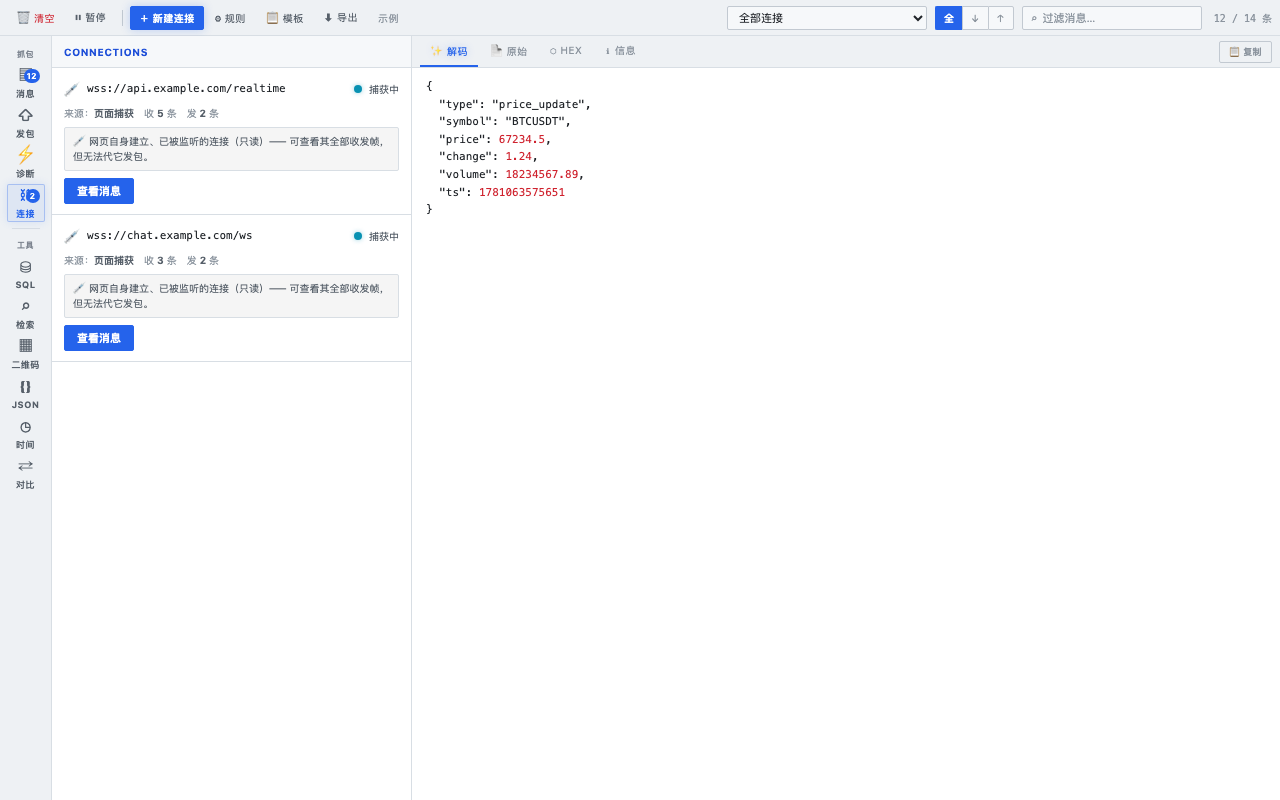Click the ts value 1781063575651
Image resolution: width=1280 pixels, height=800 pixels.
coord(522,192)
